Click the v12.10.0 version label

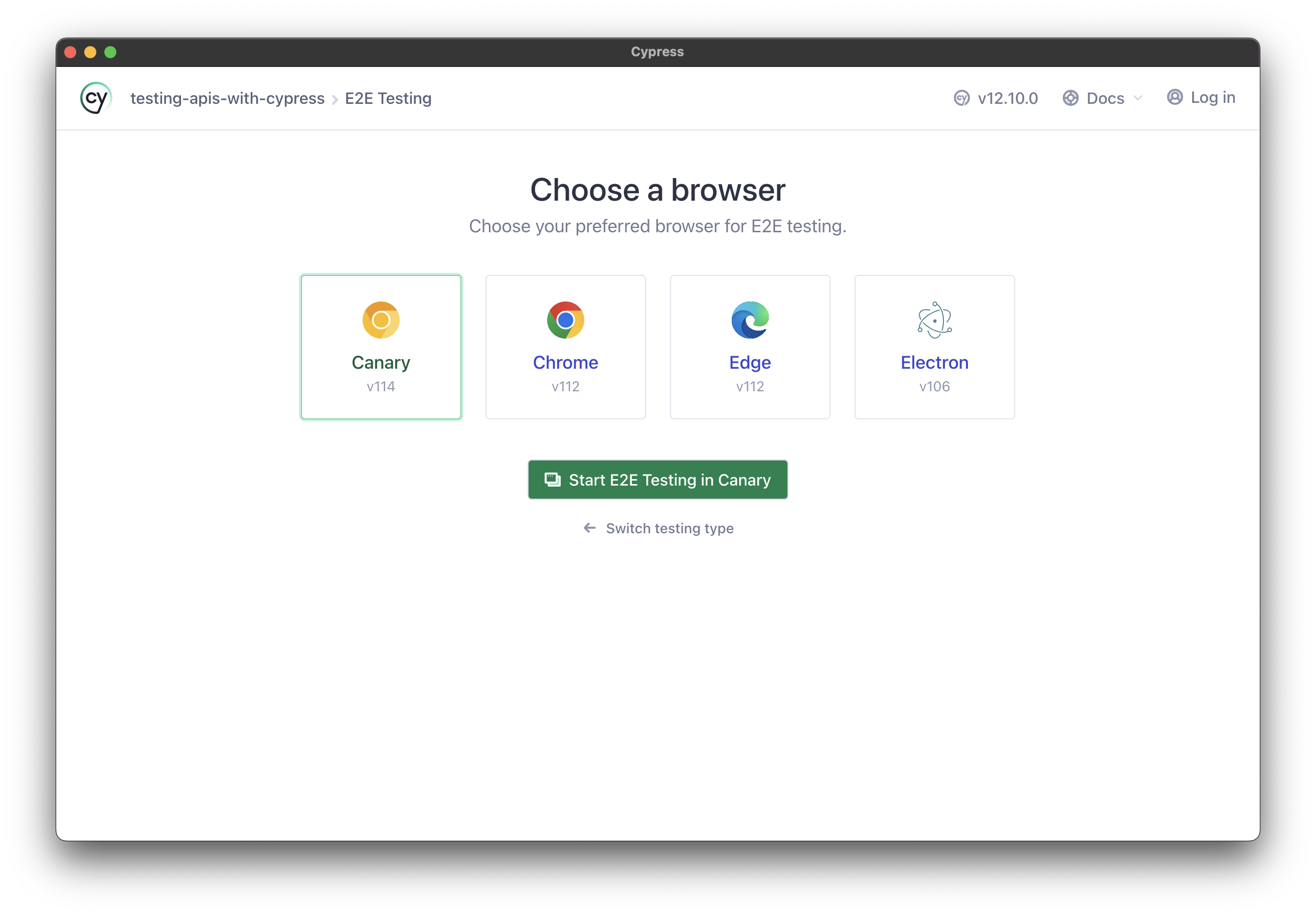[1007, 98]
